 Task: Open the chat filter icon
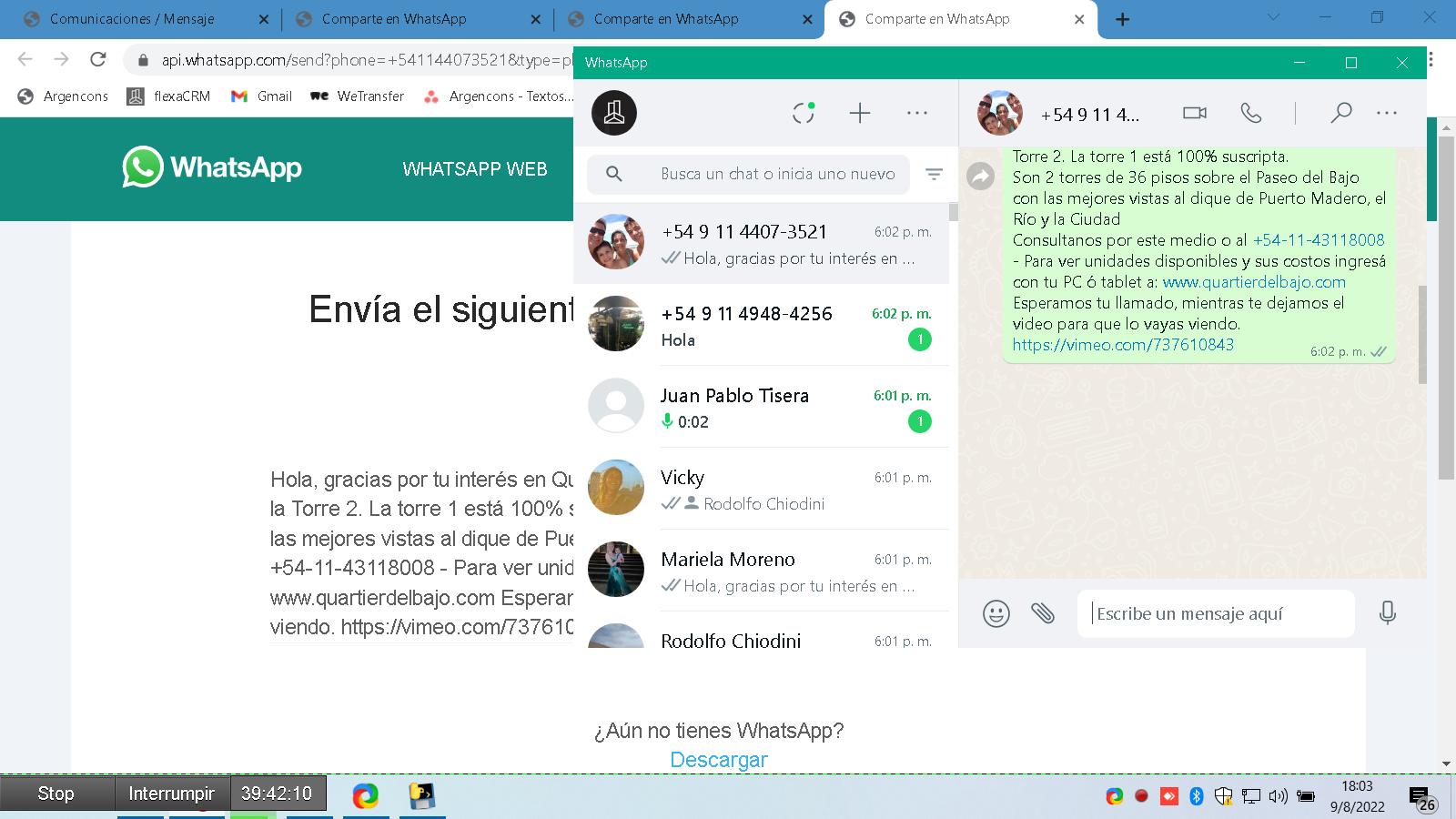(934, 174)
